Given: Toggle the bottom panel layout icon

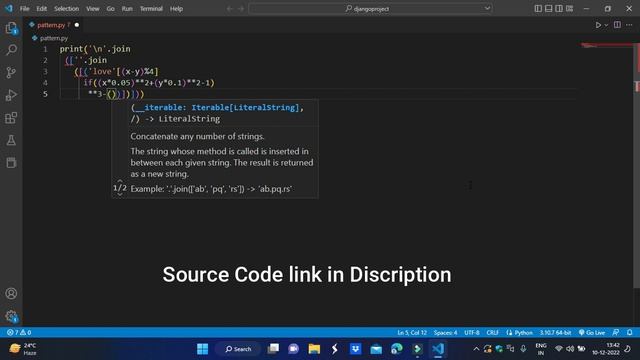Looking at the screenshot, I should [x=549, y=8].
